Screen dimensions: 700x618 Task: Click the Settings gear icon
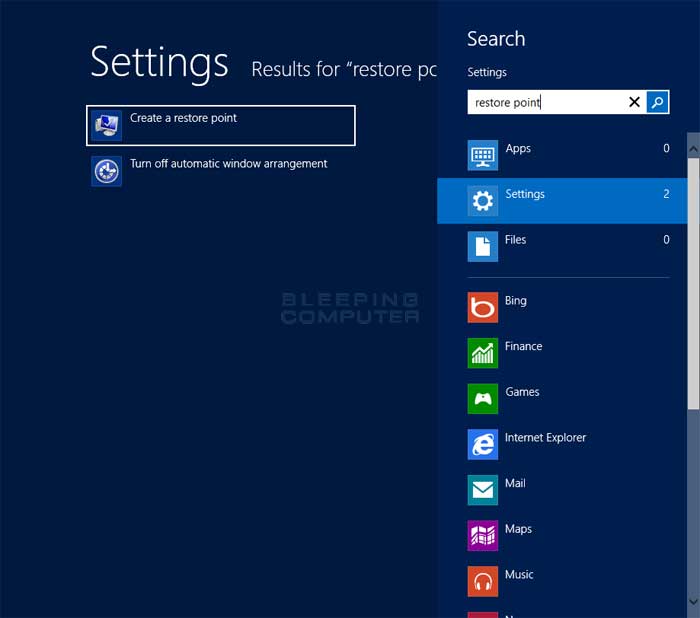pyautogui.click(x=483, y=201)
